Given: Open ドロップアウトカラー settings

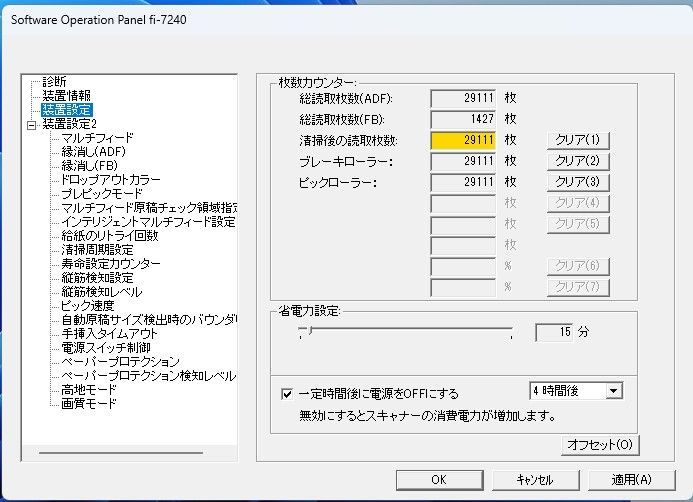Looking at the screenshot, I should tap(110, 180).
